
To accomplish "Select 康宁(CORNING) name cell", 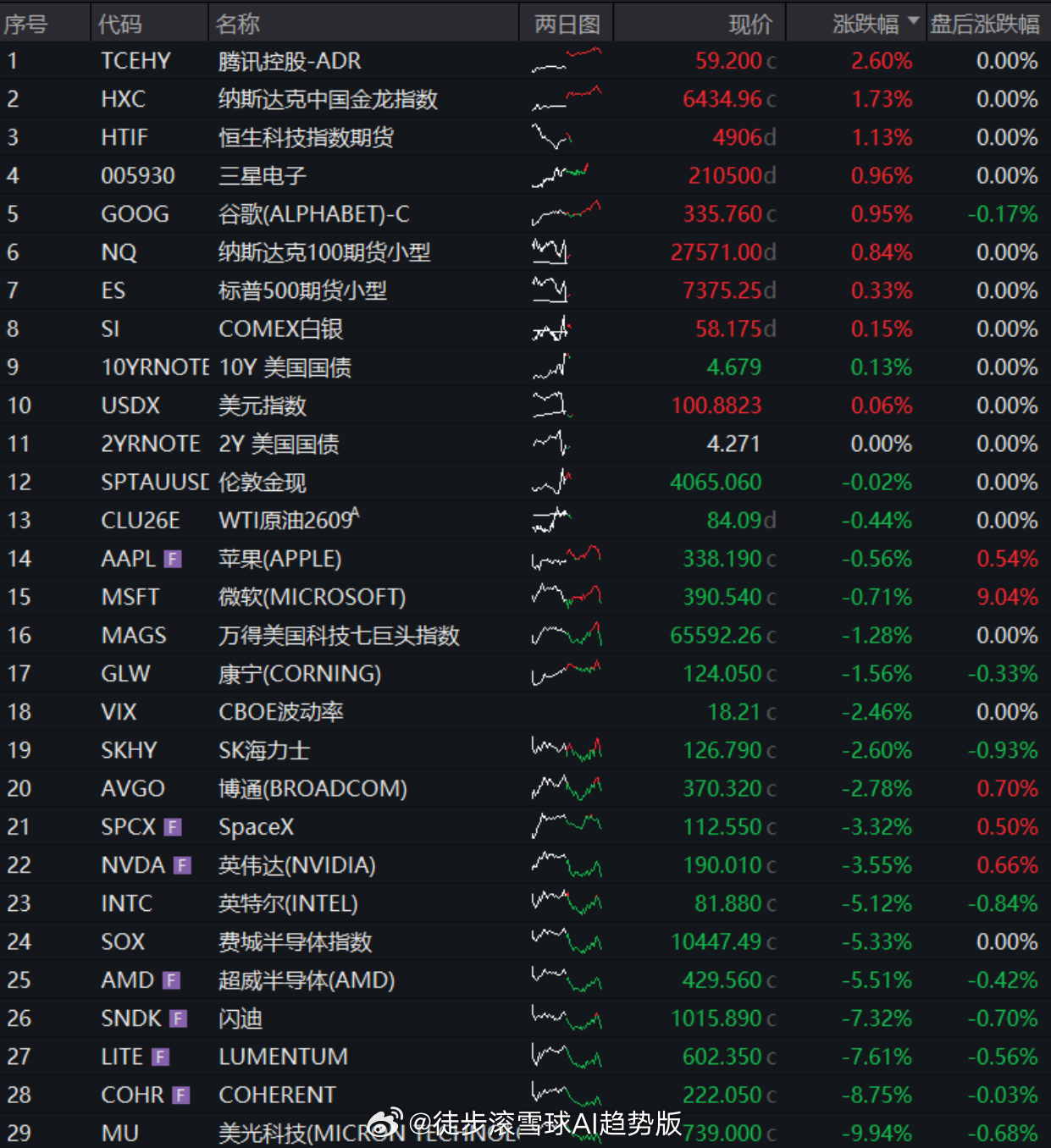I will point(300,674).
